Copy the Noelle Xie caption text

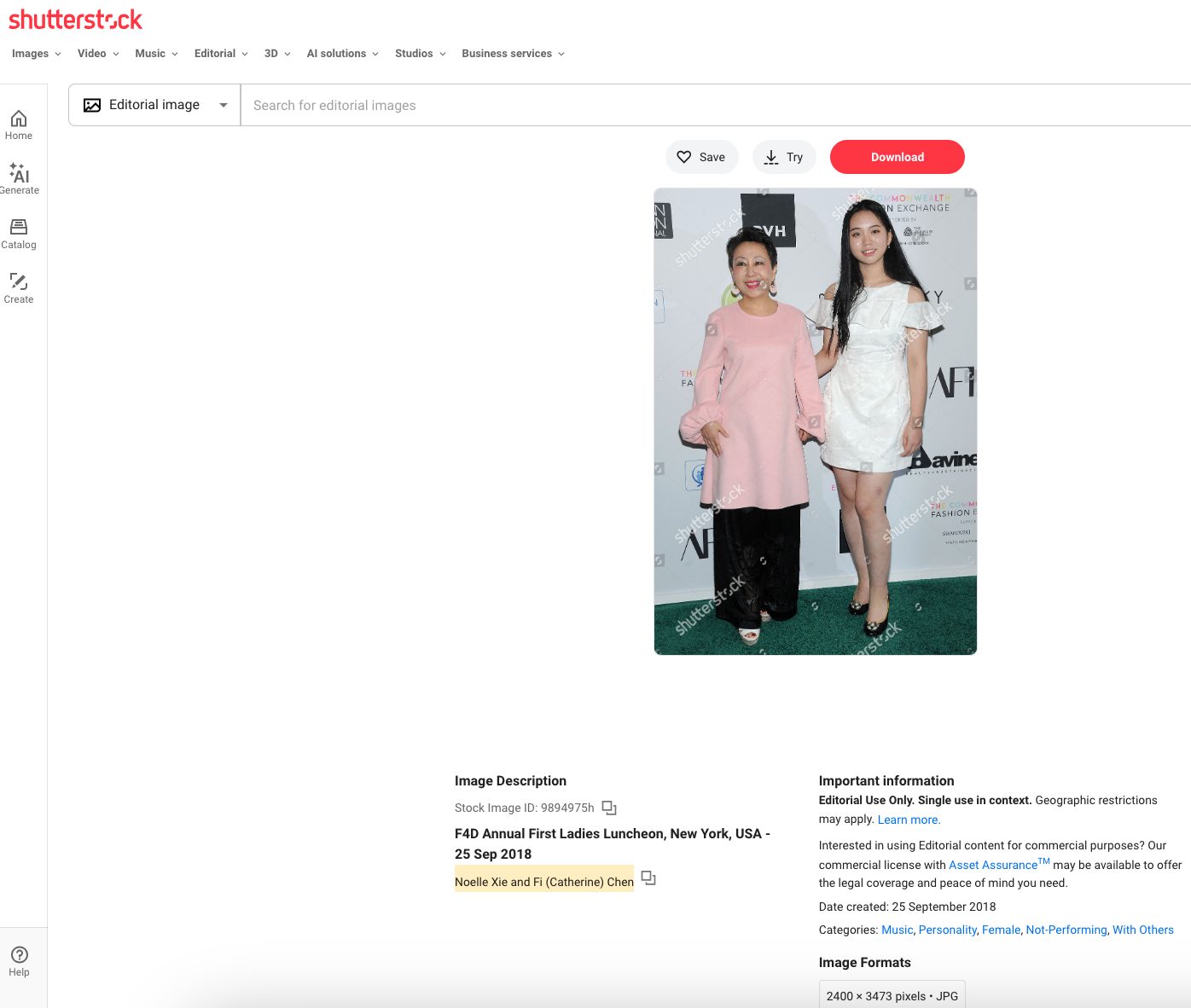pyautogui.click(x=648, y=878)
